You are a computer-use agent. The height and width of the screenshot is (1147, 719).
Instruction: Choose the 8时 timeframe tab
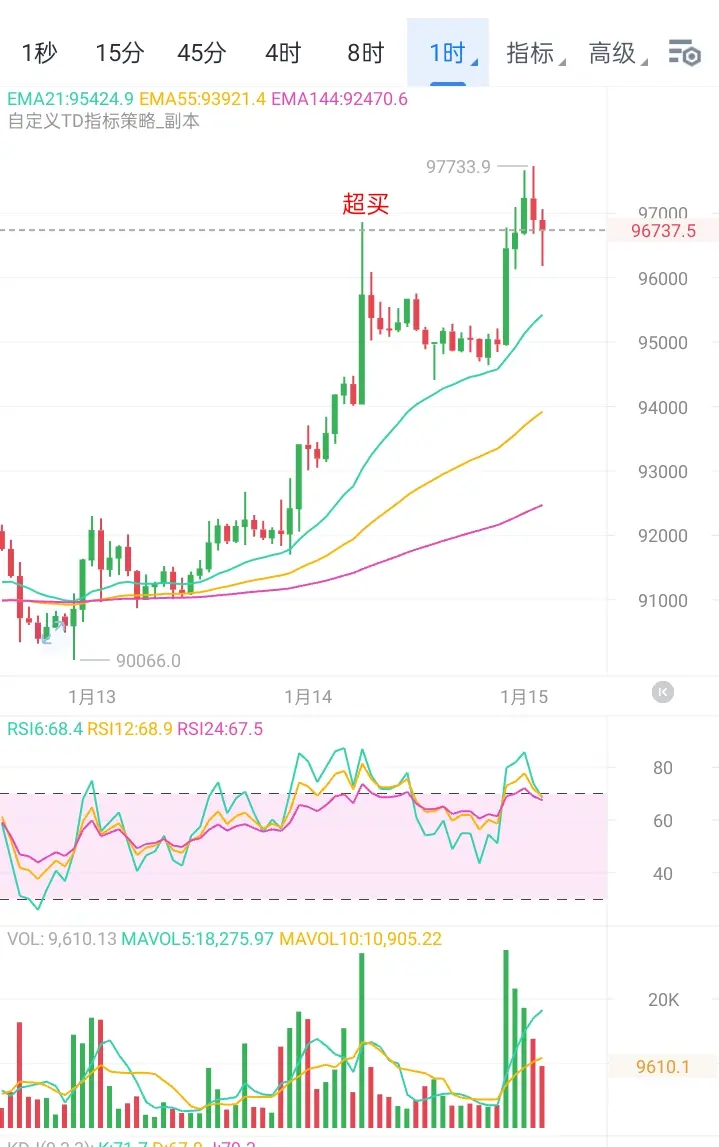[x=366, y=53]
